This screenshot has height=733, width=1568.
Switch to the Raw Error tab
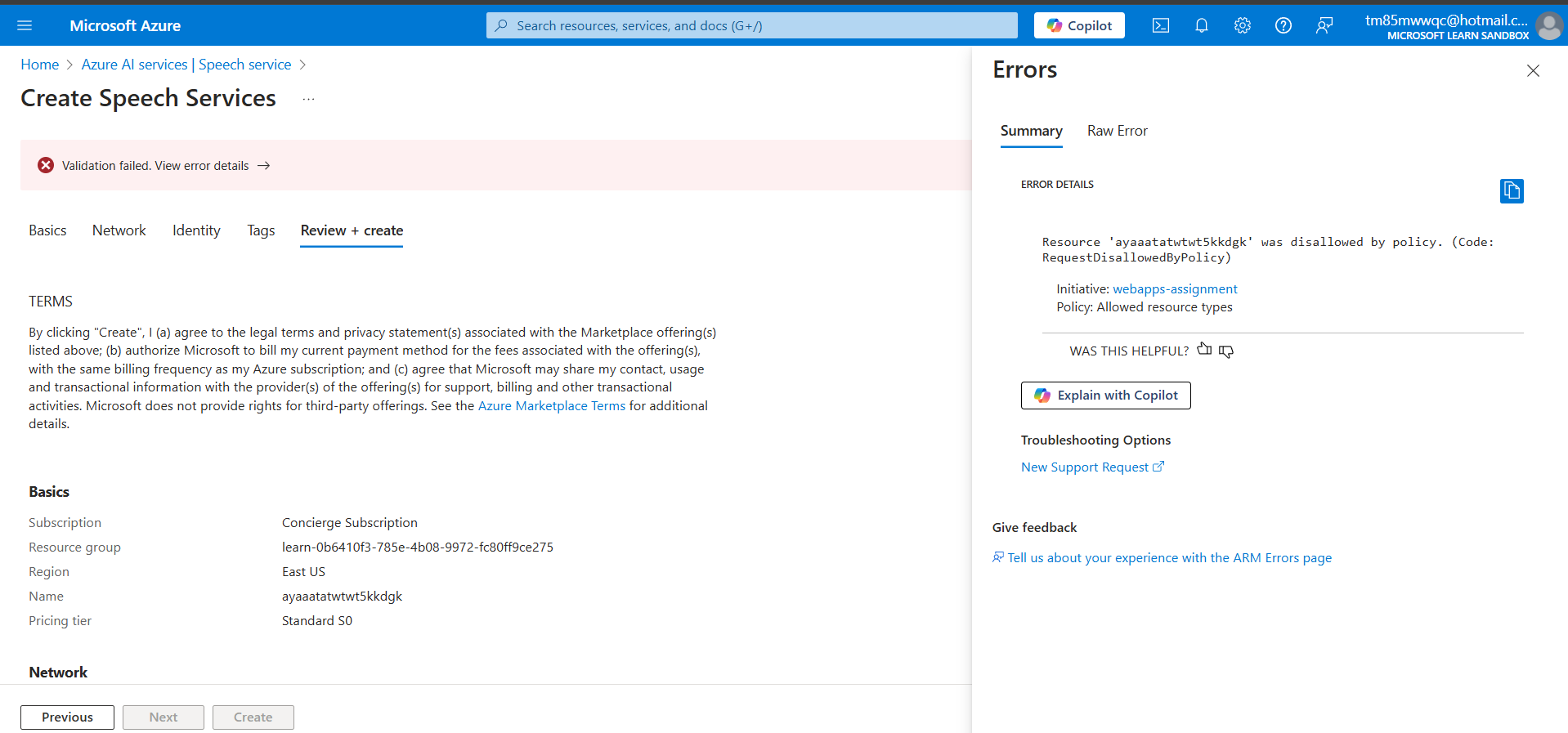point(1117,131)
